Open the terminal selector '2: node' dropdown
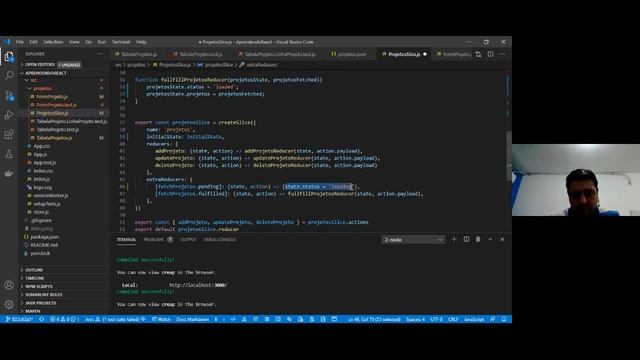Image resolution: width=640 pixels, height=360 pixels. tap(413, 240)
